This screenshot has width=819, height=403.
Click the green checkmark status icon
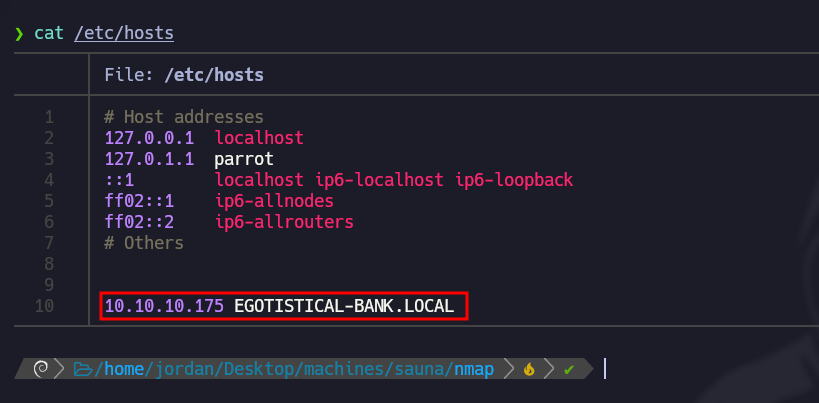point(568,369)
